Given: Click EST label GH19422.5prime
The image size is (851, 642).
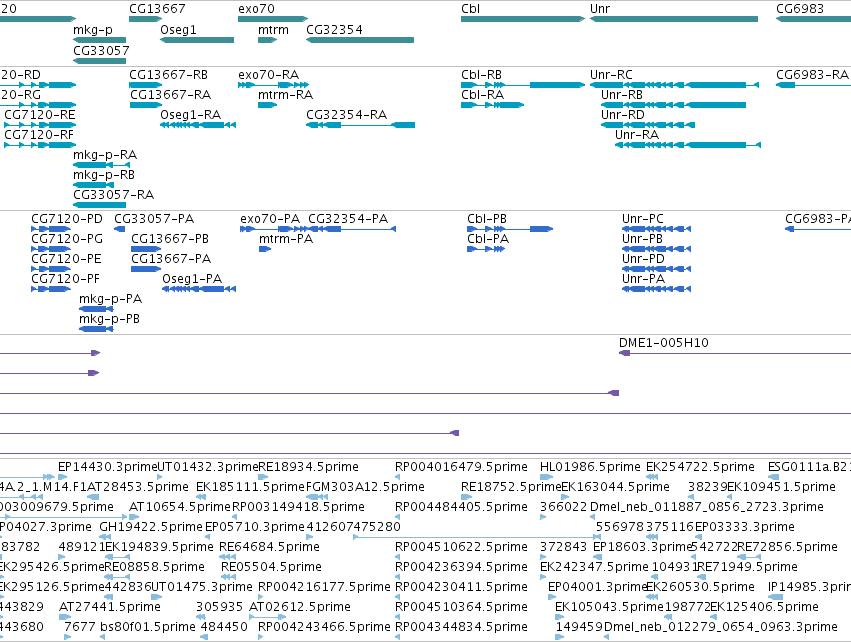Looking at the screenshot, I should coord(151,527).
